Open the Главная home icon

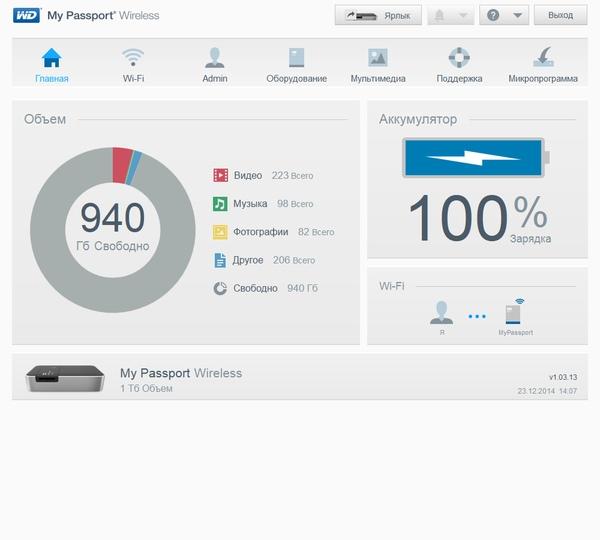[52, 58]
